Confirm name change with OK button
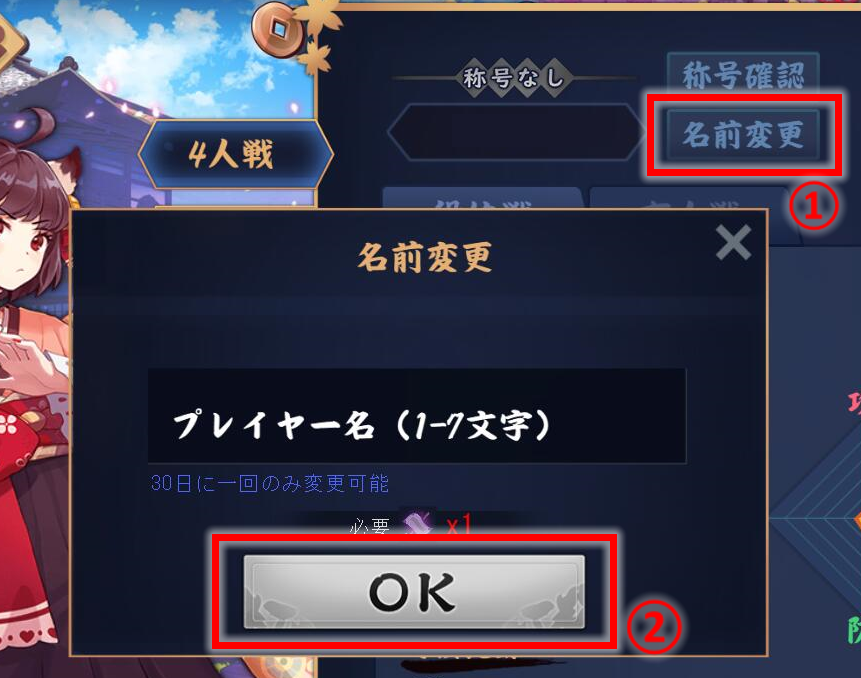Viewport: 861px width, 678px height. 414,591
